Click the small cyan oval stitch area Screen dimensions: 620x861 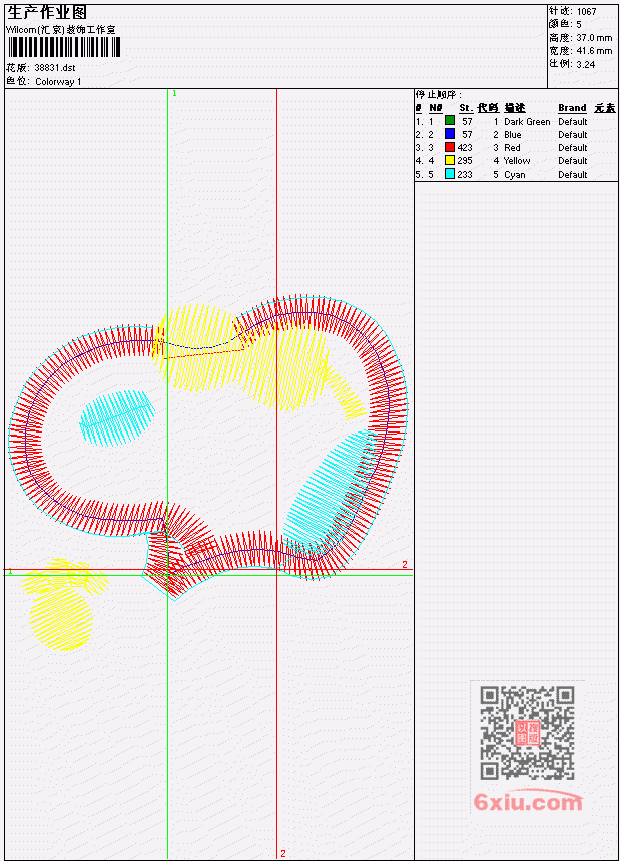116,417
